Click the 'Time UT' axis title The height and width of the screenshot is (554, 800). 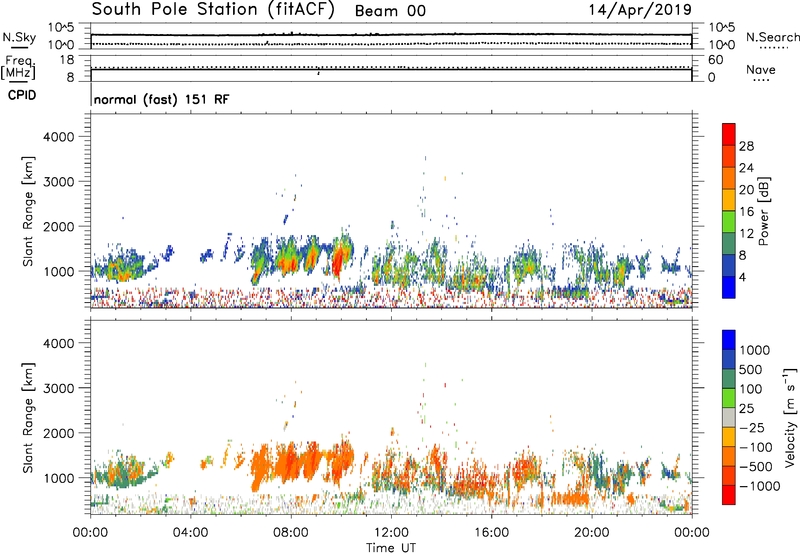[391, 548]
